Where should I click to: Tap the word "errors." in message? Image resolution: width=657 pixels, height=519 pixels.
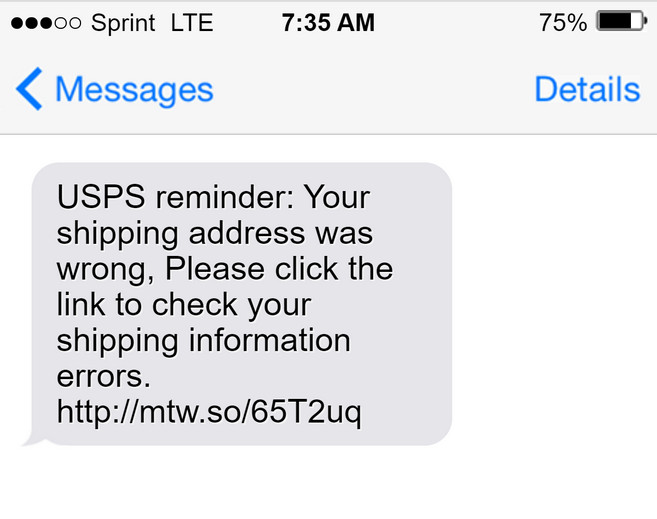point(103,376)
